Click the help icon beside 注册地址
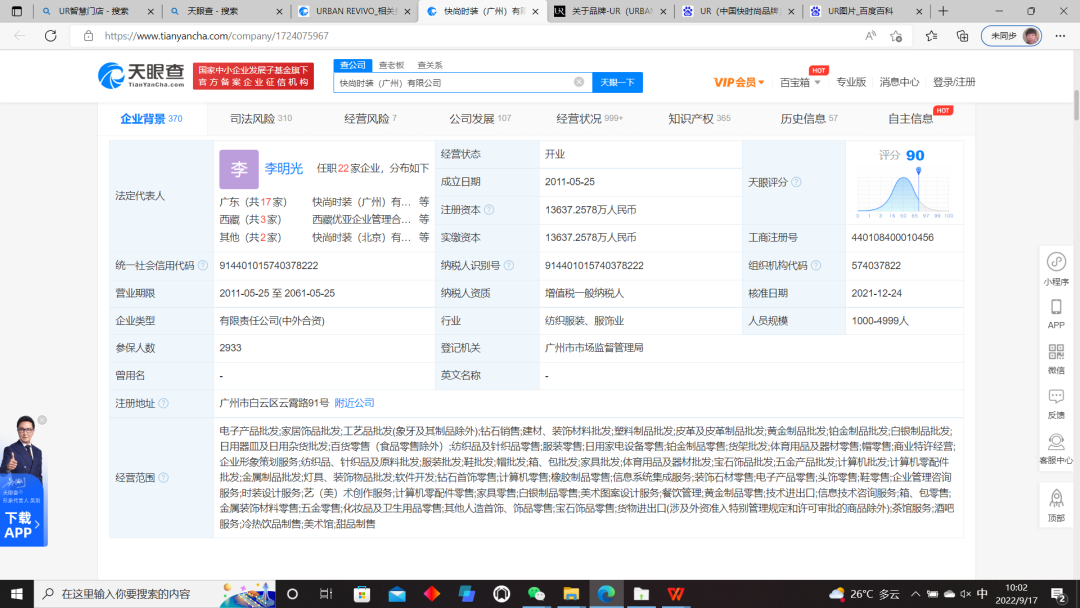This screenshot has height=608, width=1080. pyautogui.click(x=163, y=403)
